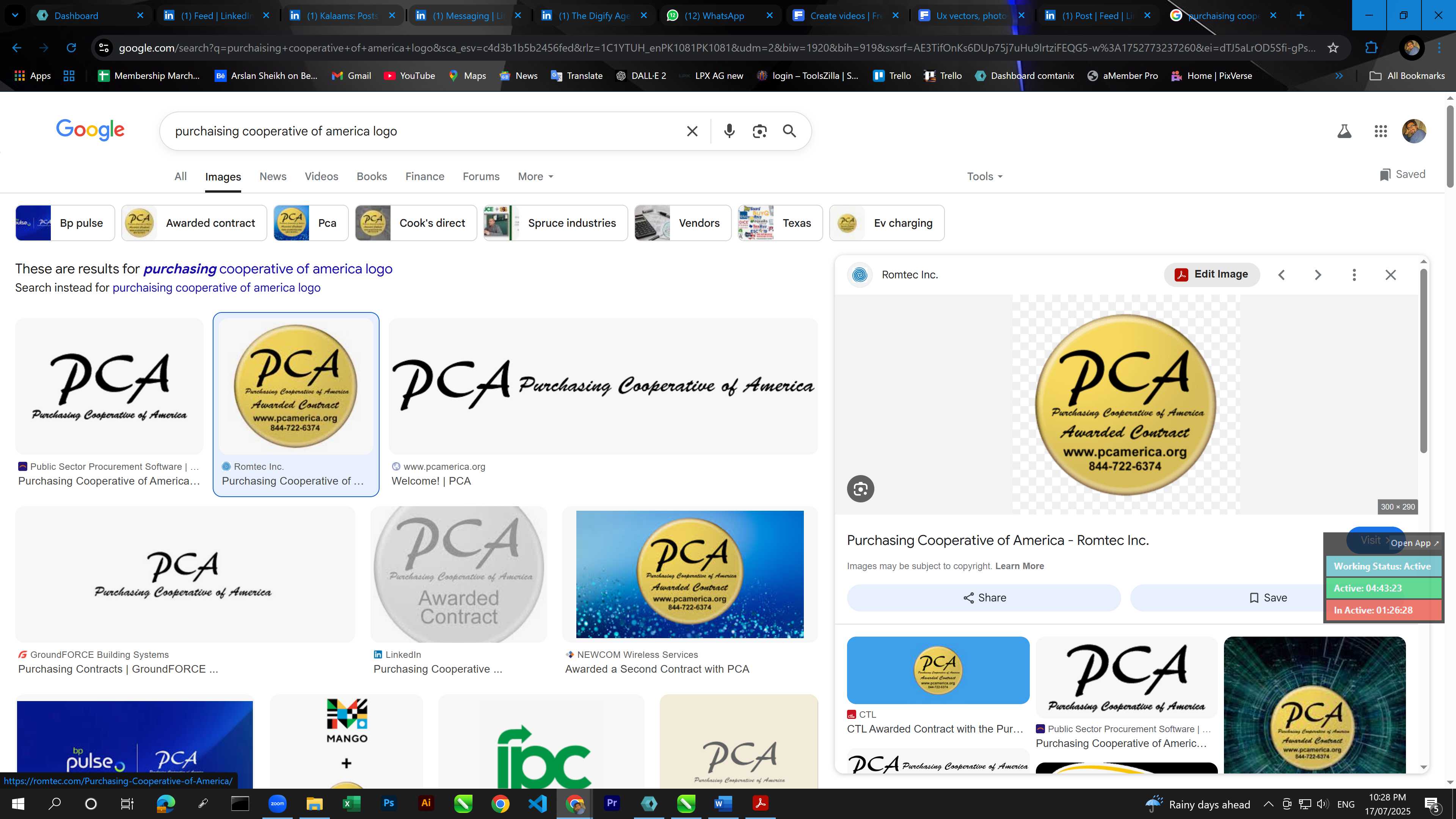Viewport: 1456px width, 819px height.
Task: Switch to the Videos results tab
Action: [322, 176]
